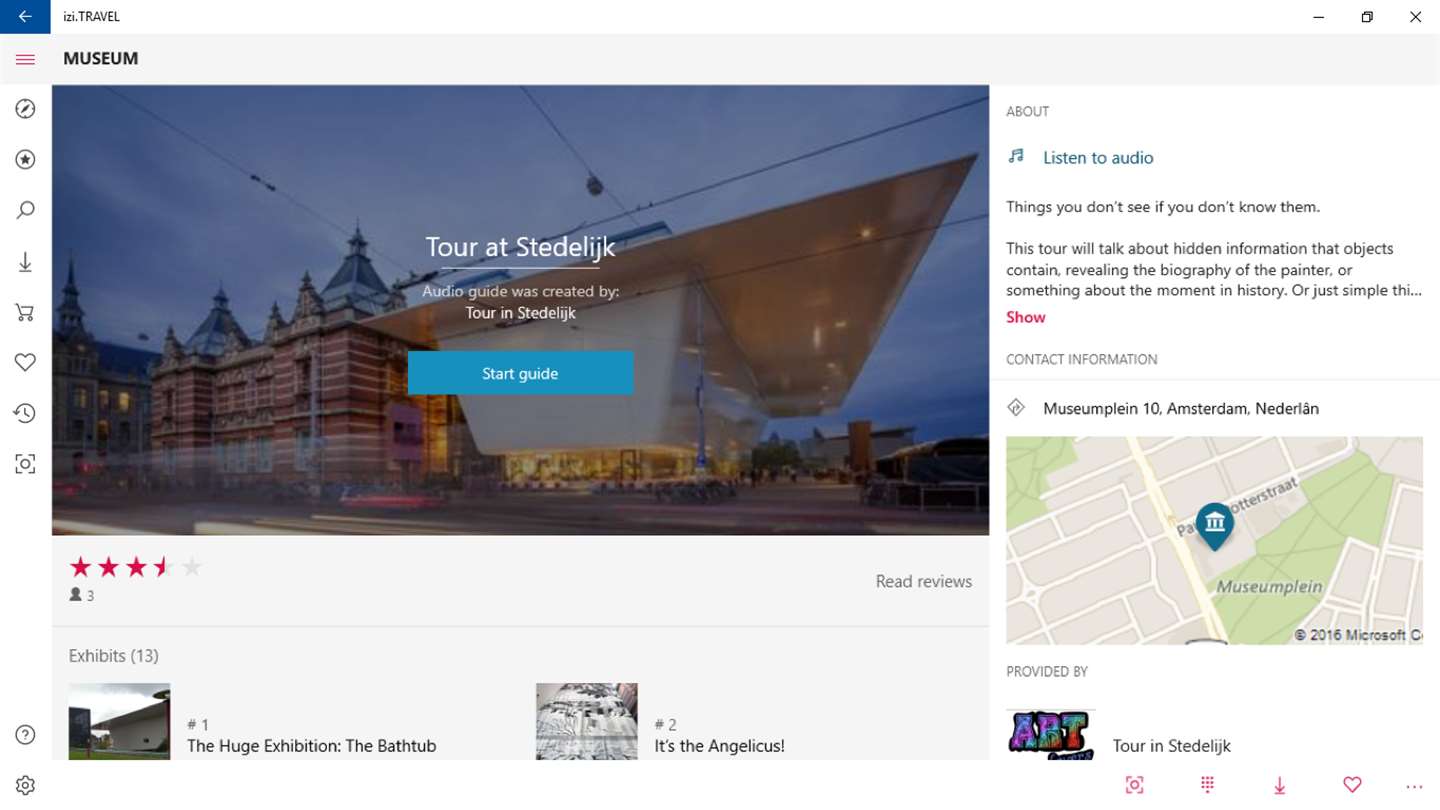Open search from the sidebar magnifier icon
The width and height of the screenshot is (1440, 810).
pos(25,210)
